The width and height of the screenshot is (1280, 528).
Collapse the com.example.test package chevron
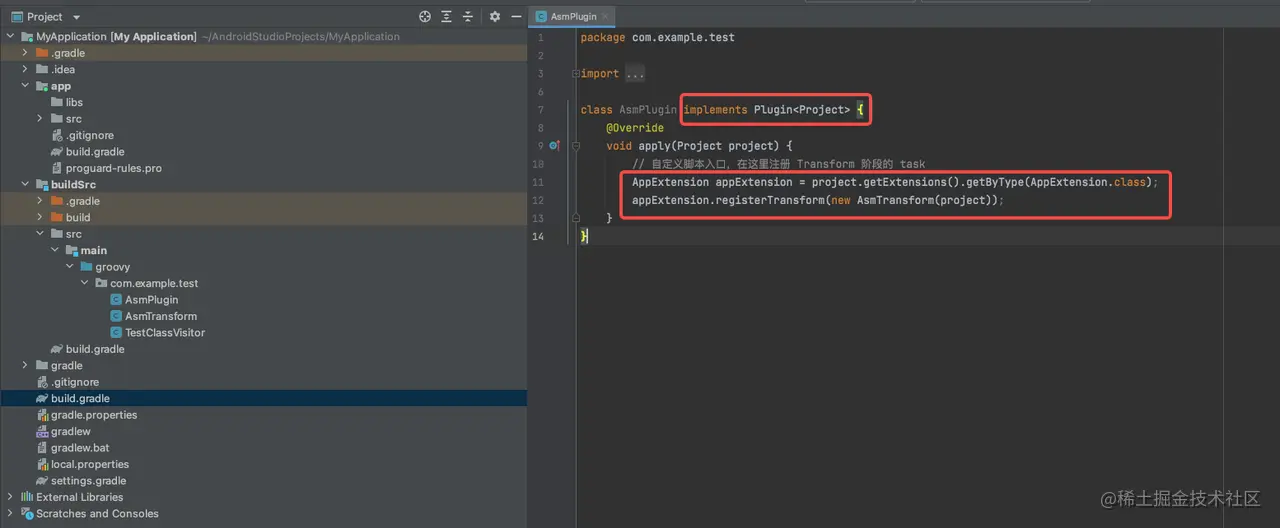85,283
